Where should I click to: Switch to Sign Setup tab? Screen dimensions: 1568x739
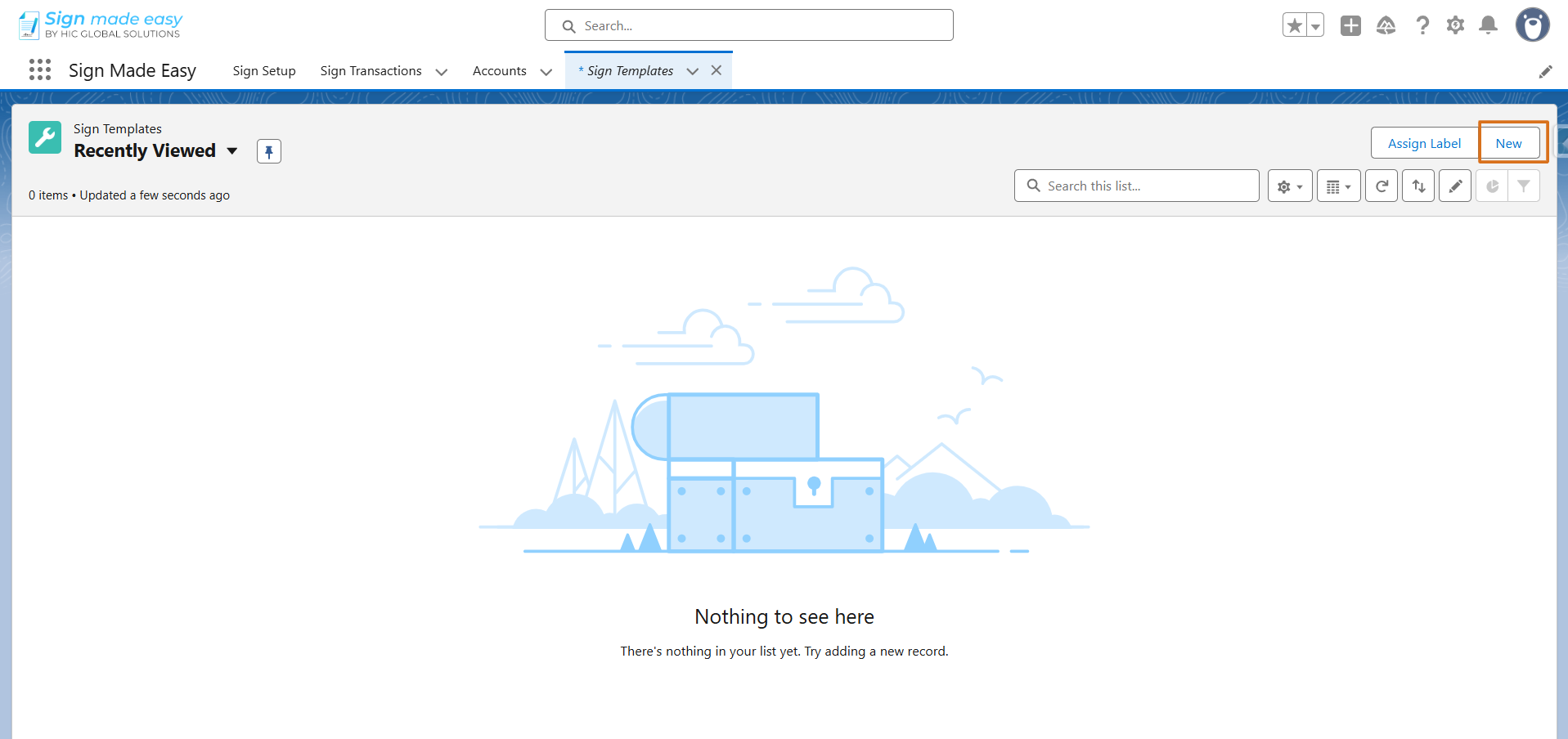click(264, 71)
